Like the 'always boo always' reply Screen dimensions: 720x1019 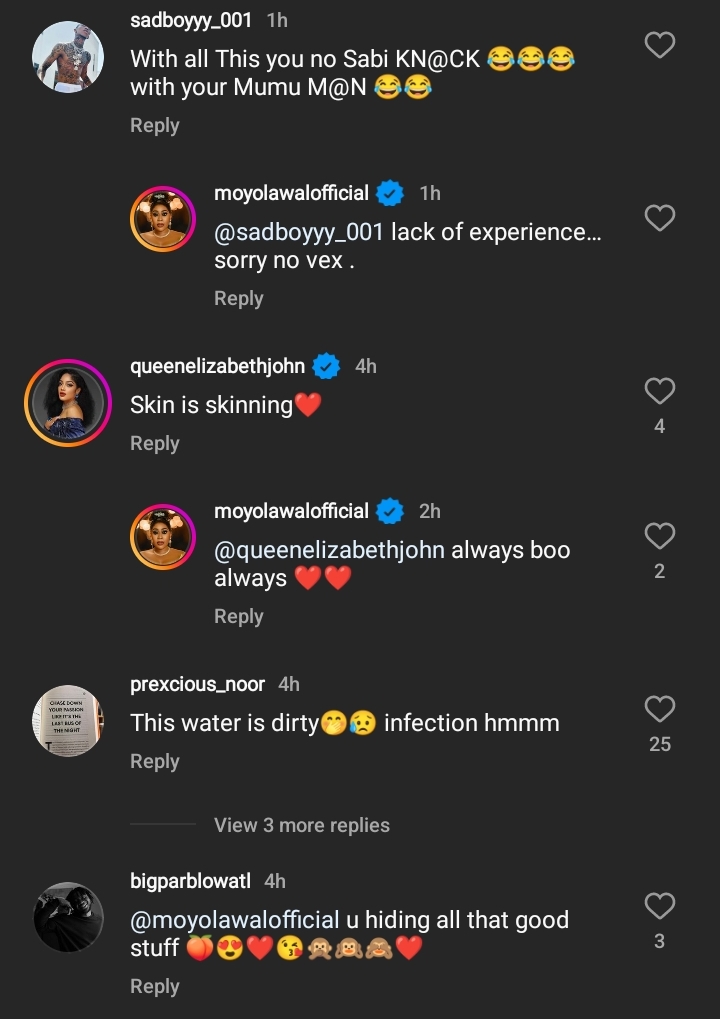tap(659, 536)
